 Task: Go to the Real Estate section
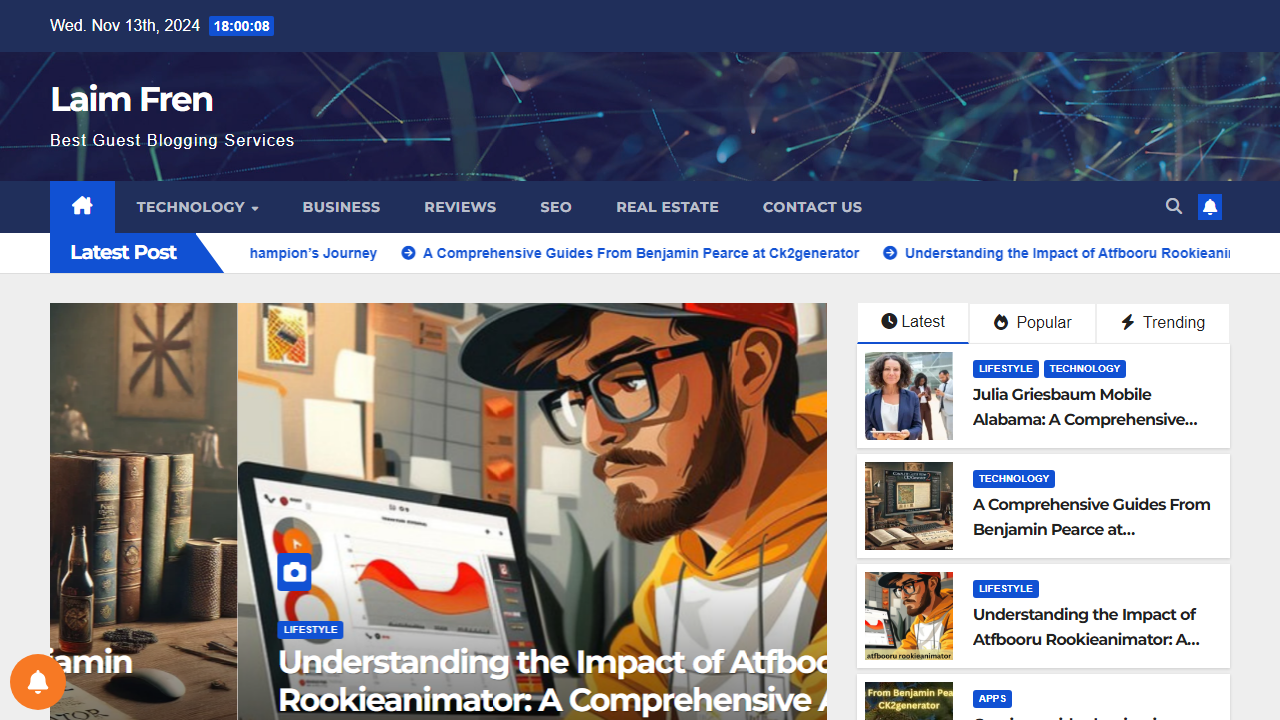click(667, 207)
